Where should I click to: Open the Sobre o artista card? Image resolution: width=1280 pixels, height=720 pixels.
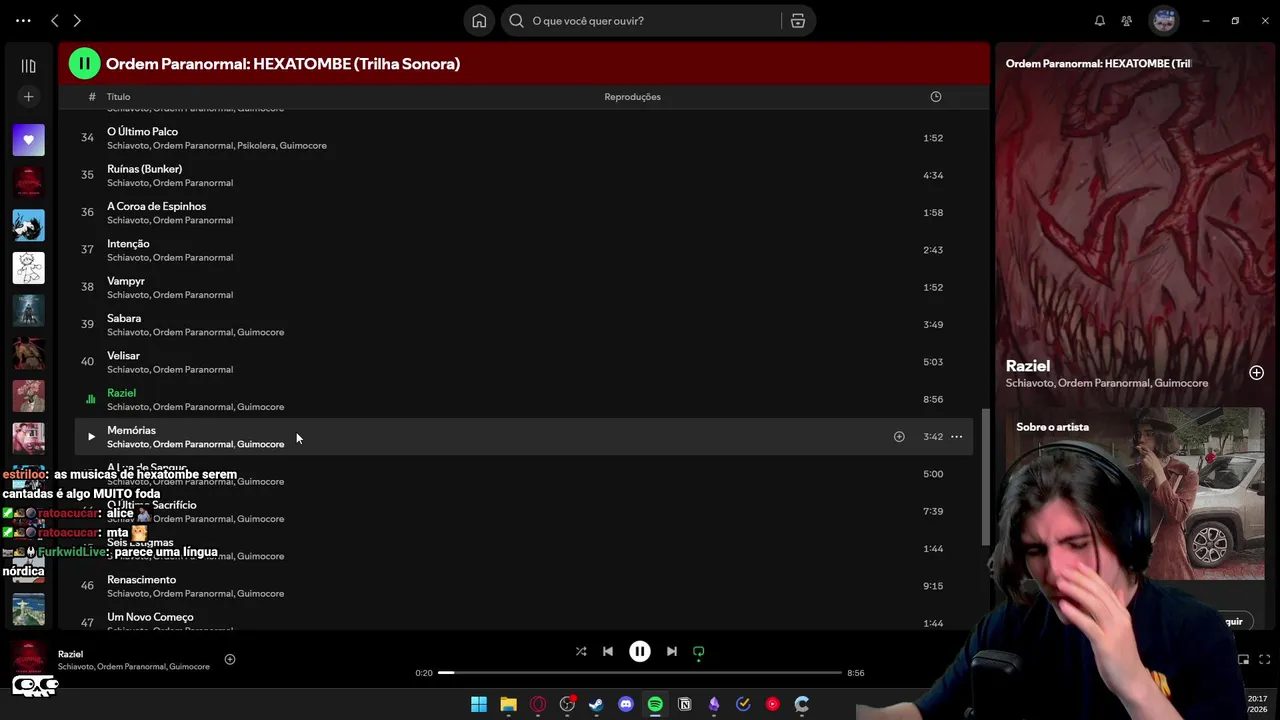click(x=1135, y=495)
